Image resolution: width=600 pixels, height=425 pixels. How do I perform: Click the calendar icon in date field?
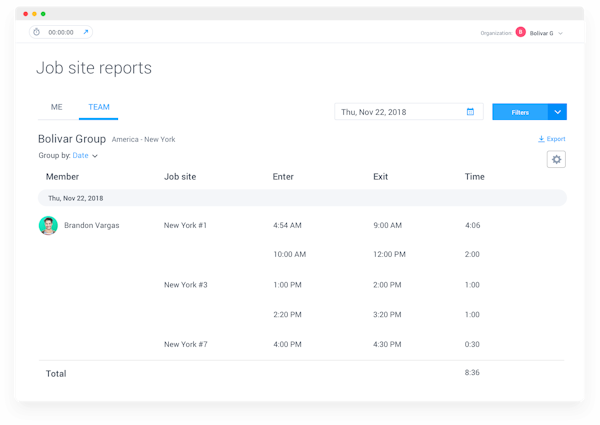pos(470,112)
